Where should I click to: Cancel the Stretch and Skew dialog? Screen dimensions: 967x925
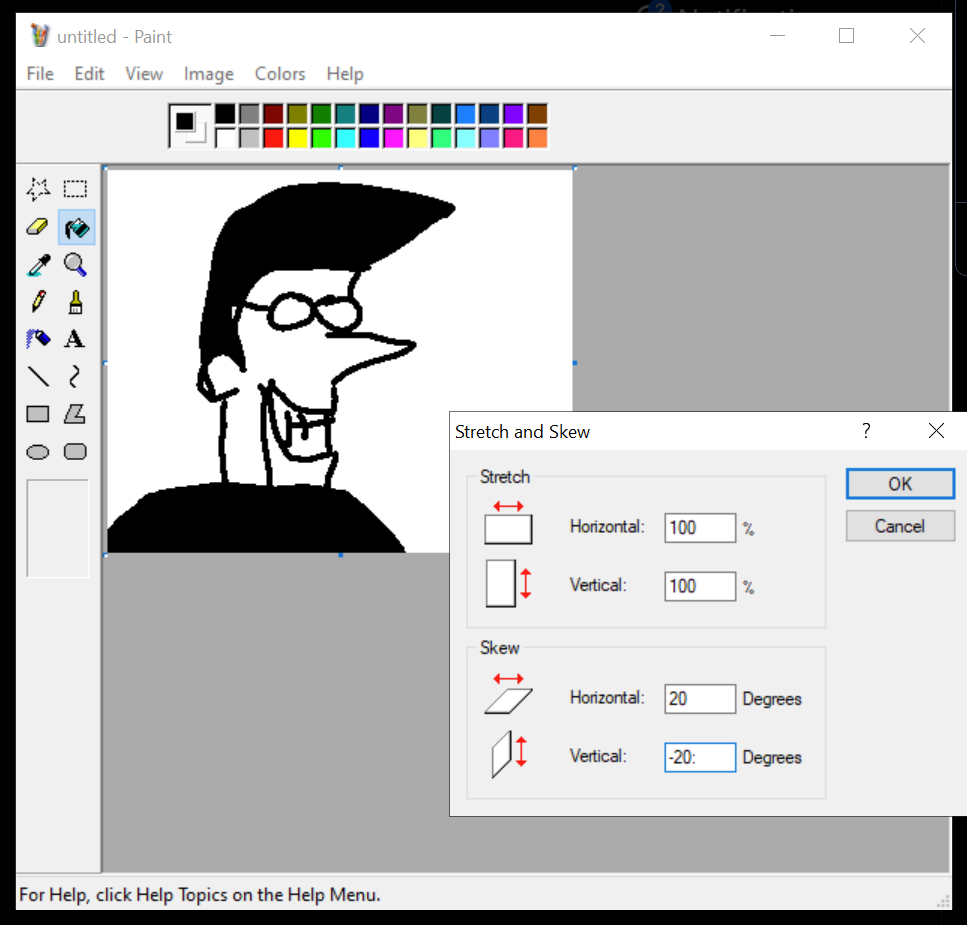pos(900,526)
